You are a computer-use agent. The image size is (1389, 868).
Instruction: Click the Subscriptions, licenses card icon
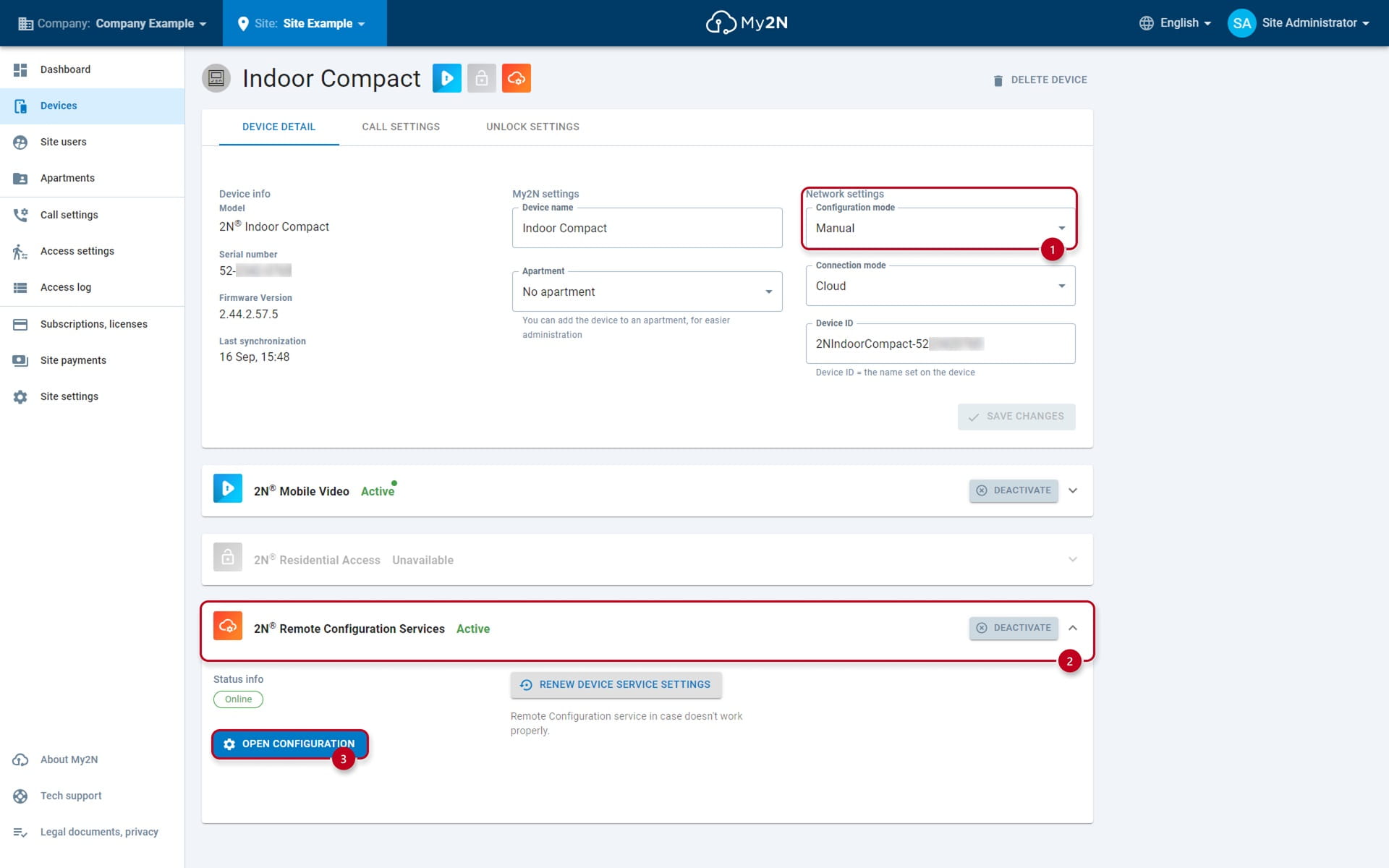point(20,324)
